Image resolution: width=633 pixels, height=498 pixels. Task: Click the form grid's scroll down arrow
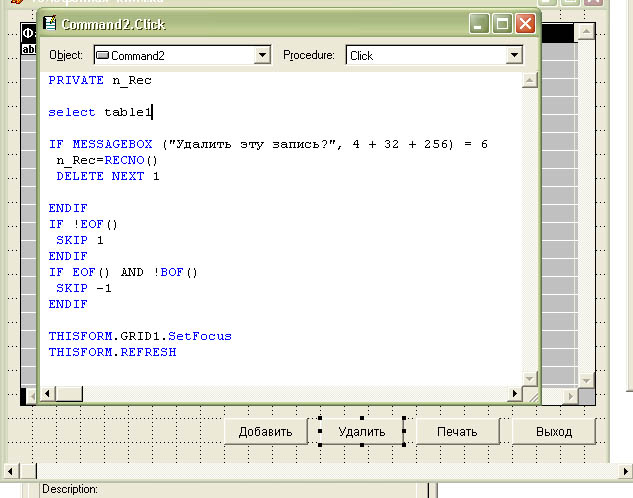tap(586, 380)
